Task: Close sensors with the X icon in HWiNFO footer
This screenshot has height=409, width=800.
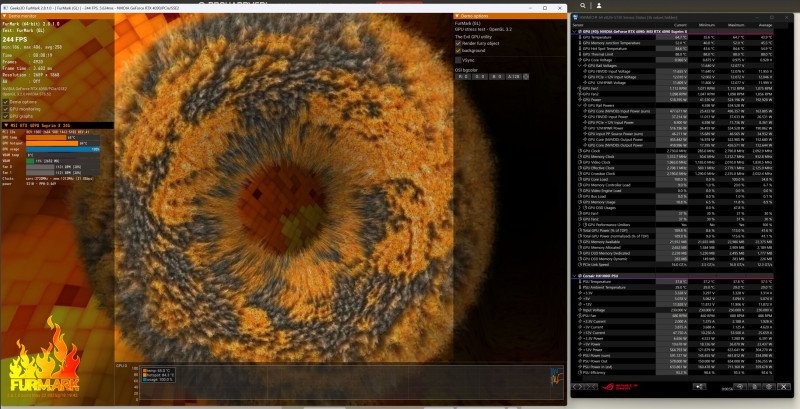Action: click(x=784, y=387)
